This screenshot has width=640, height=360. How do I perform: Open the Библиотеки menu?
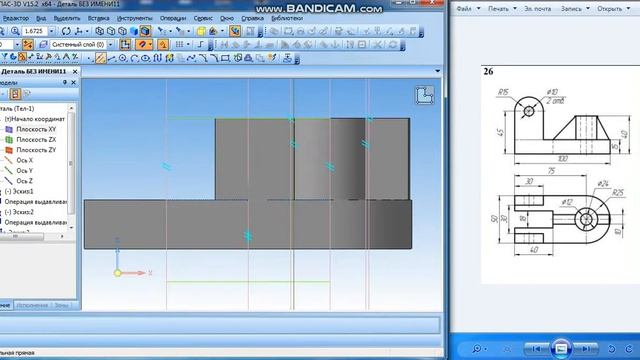coord(287,18)
